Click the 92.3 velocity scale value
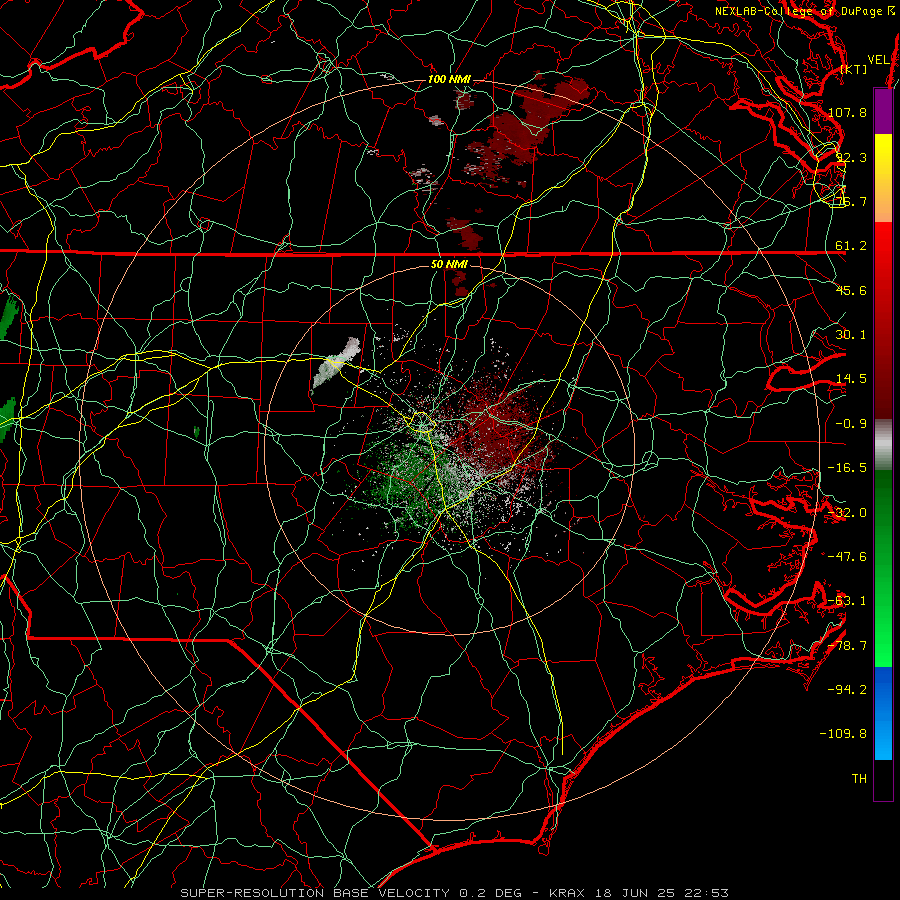Screen dimensions: 900x900 [851, 157]
